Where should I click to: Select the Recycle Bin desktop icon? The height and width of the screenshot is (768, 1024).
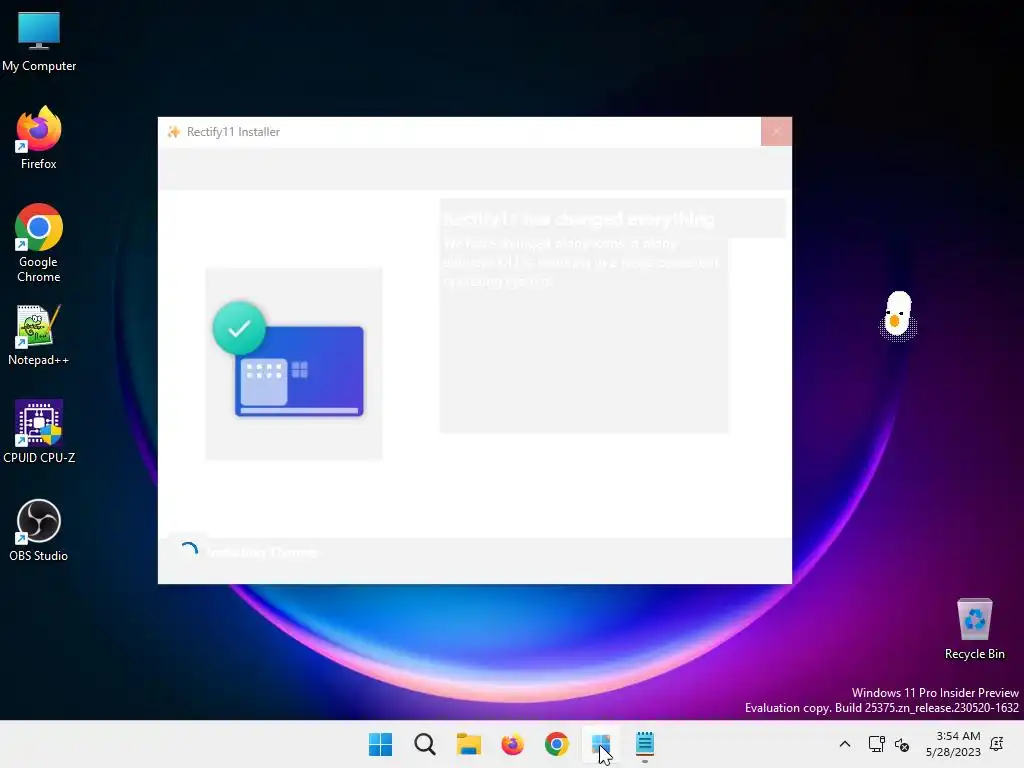[974, 629]
